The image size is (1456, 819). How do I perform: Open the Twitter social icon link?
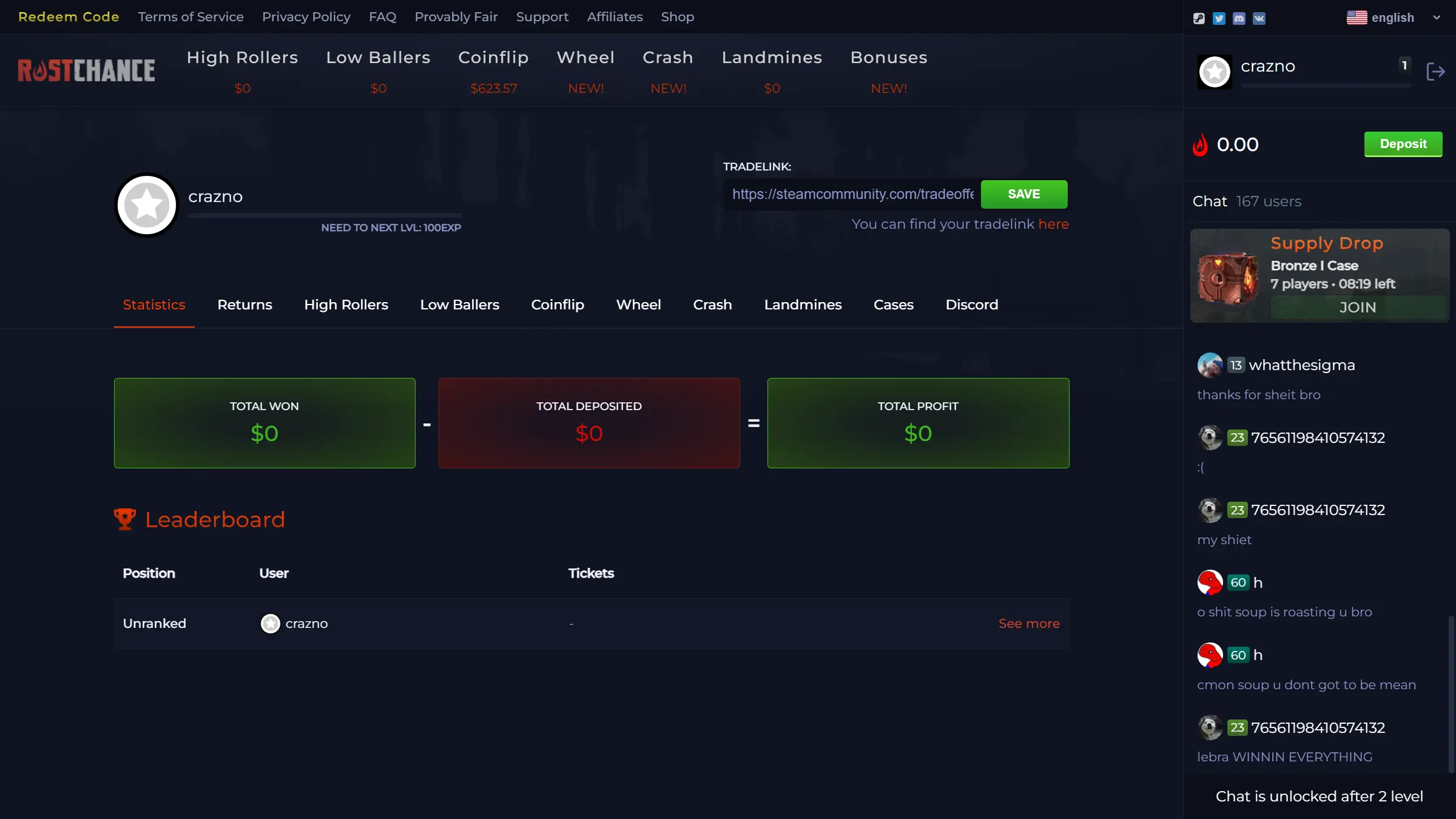(1219, 18)
